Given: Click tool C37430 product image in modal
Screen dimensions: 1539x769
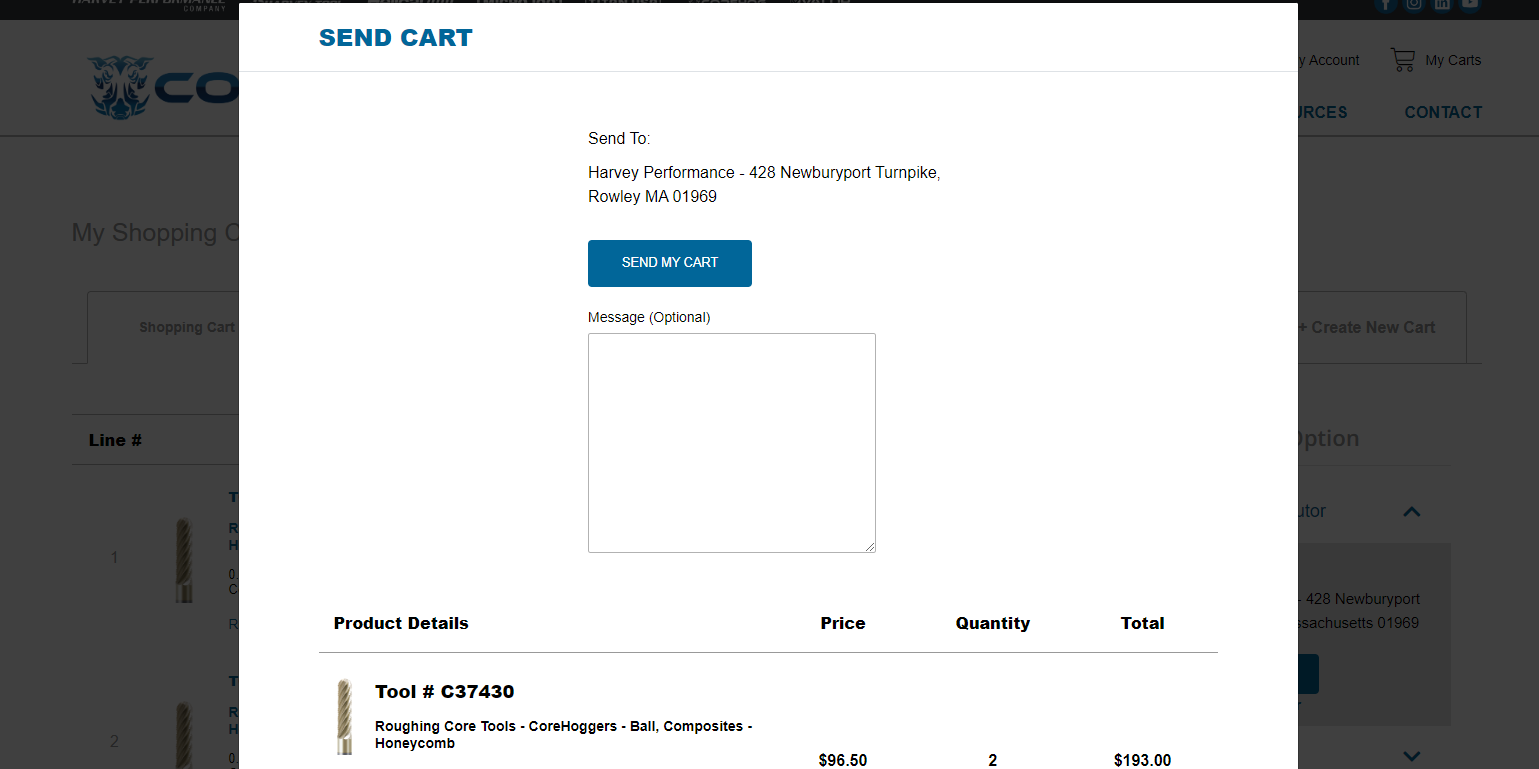Looking at the screenshot, I should (x=345, y=716).
